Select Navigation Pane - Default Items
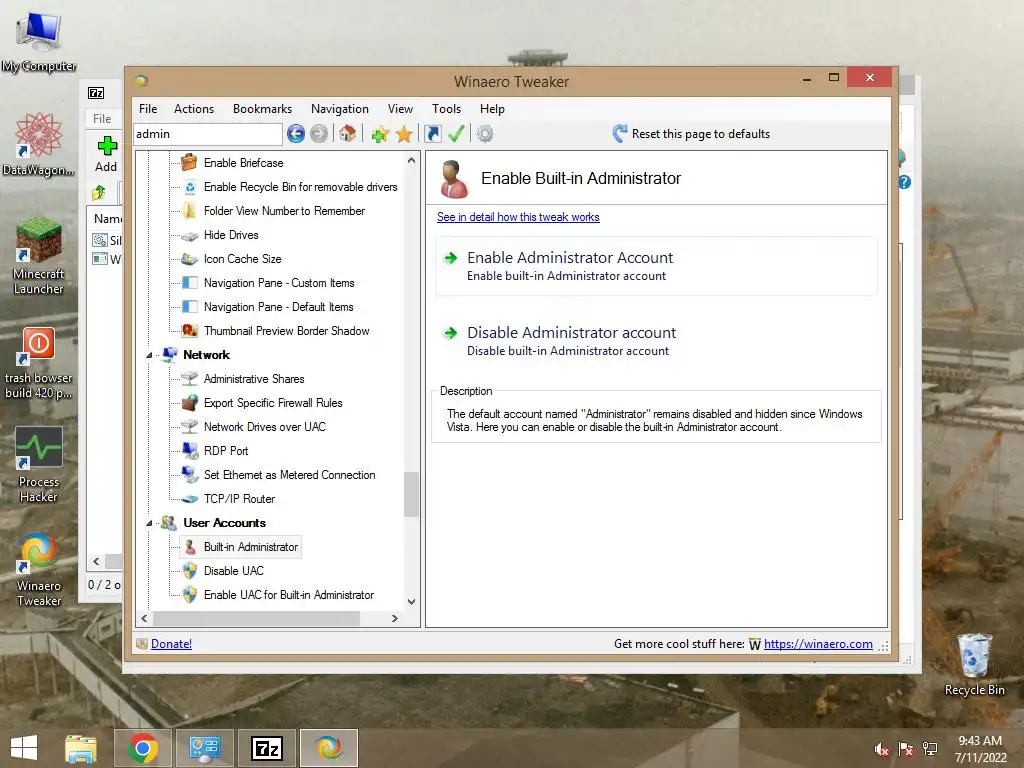 (x=278, y=307)
